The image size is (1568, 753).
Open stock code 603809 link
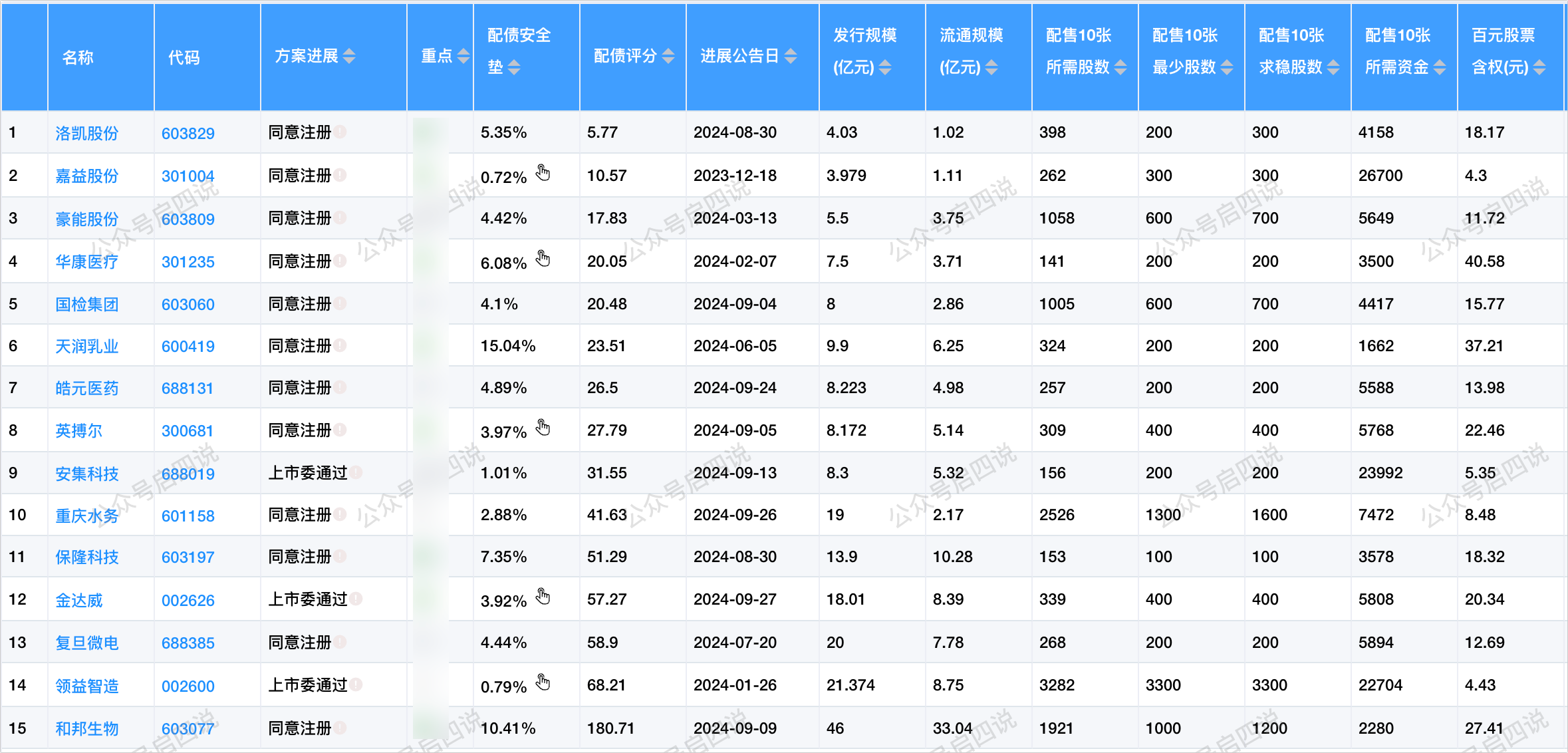(x=188, y=219)
